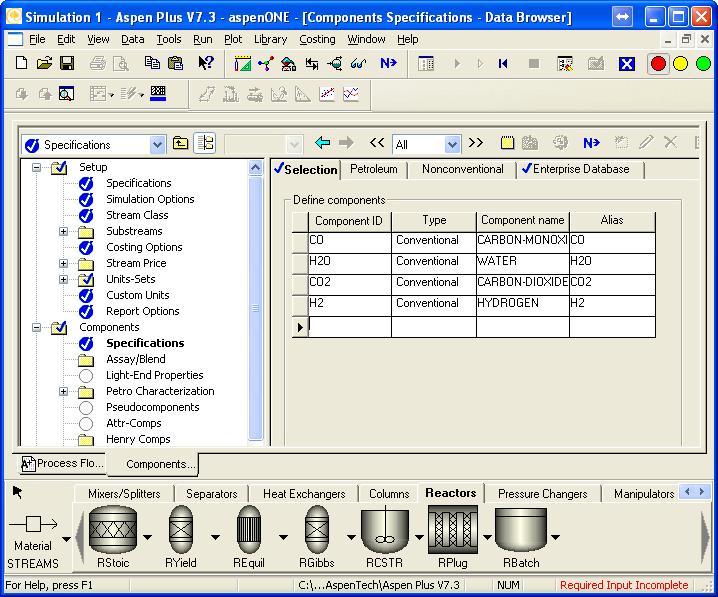Click the Reinitialize run icon
Viewport: 718px width, 597px height.
click(x=503, y=64)
